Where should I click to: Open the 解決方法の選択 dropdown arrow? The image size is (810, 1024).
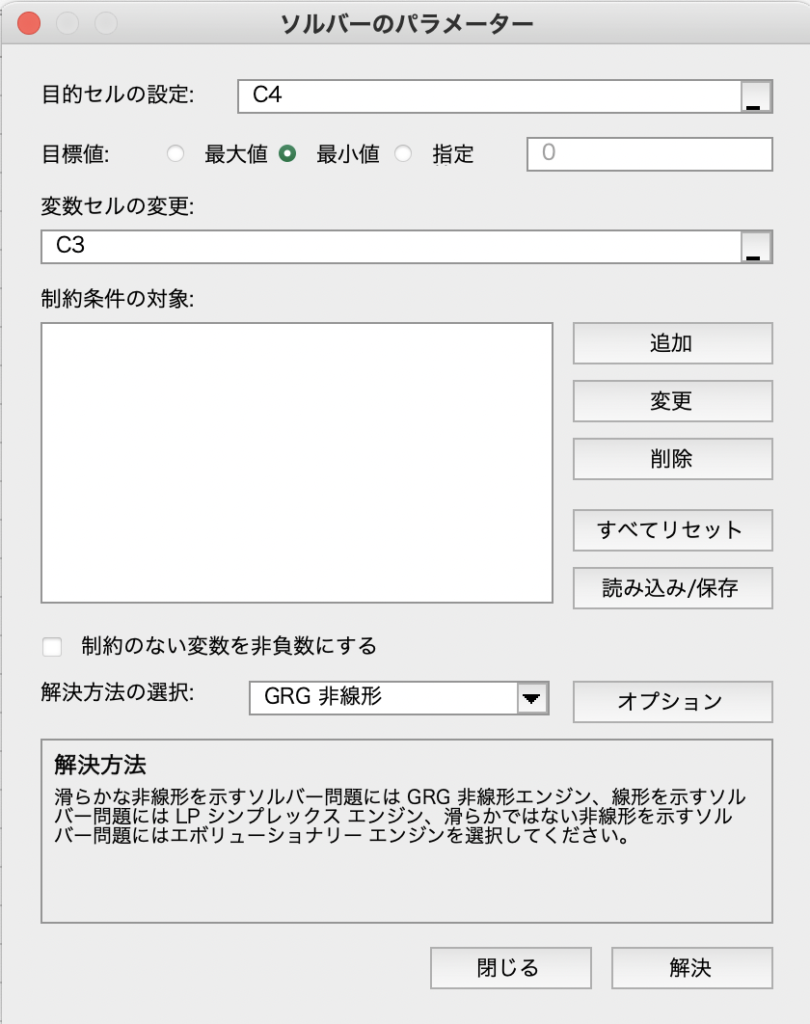(x=532, y=698)
